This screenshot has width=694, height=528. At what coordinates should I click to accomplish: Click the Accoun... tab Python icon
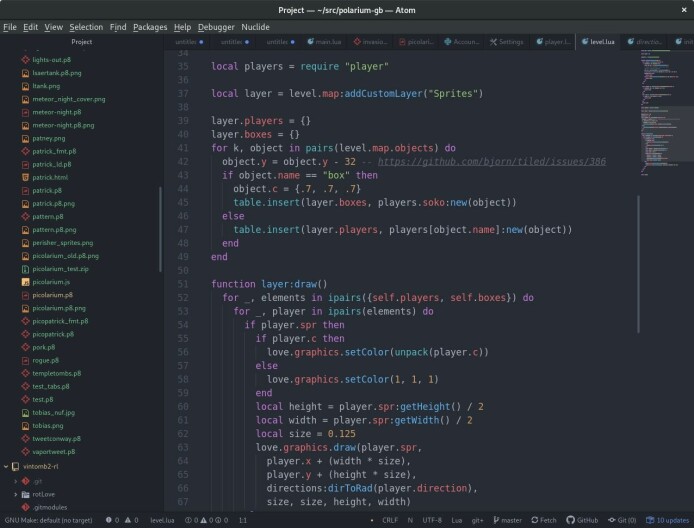pos(447,42)
